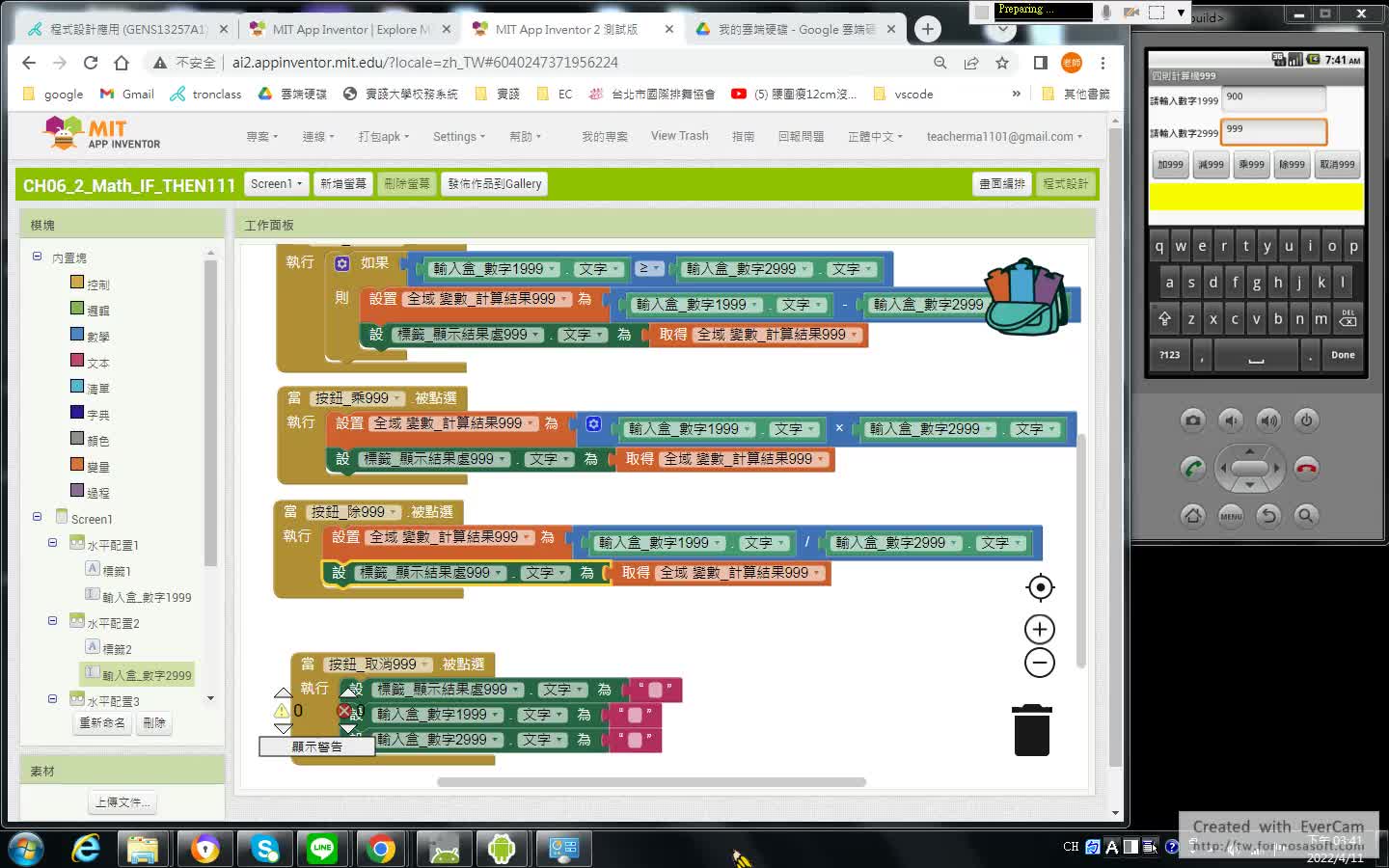Click the 畫面編排 button
1389x868 pixels.
1002,183
